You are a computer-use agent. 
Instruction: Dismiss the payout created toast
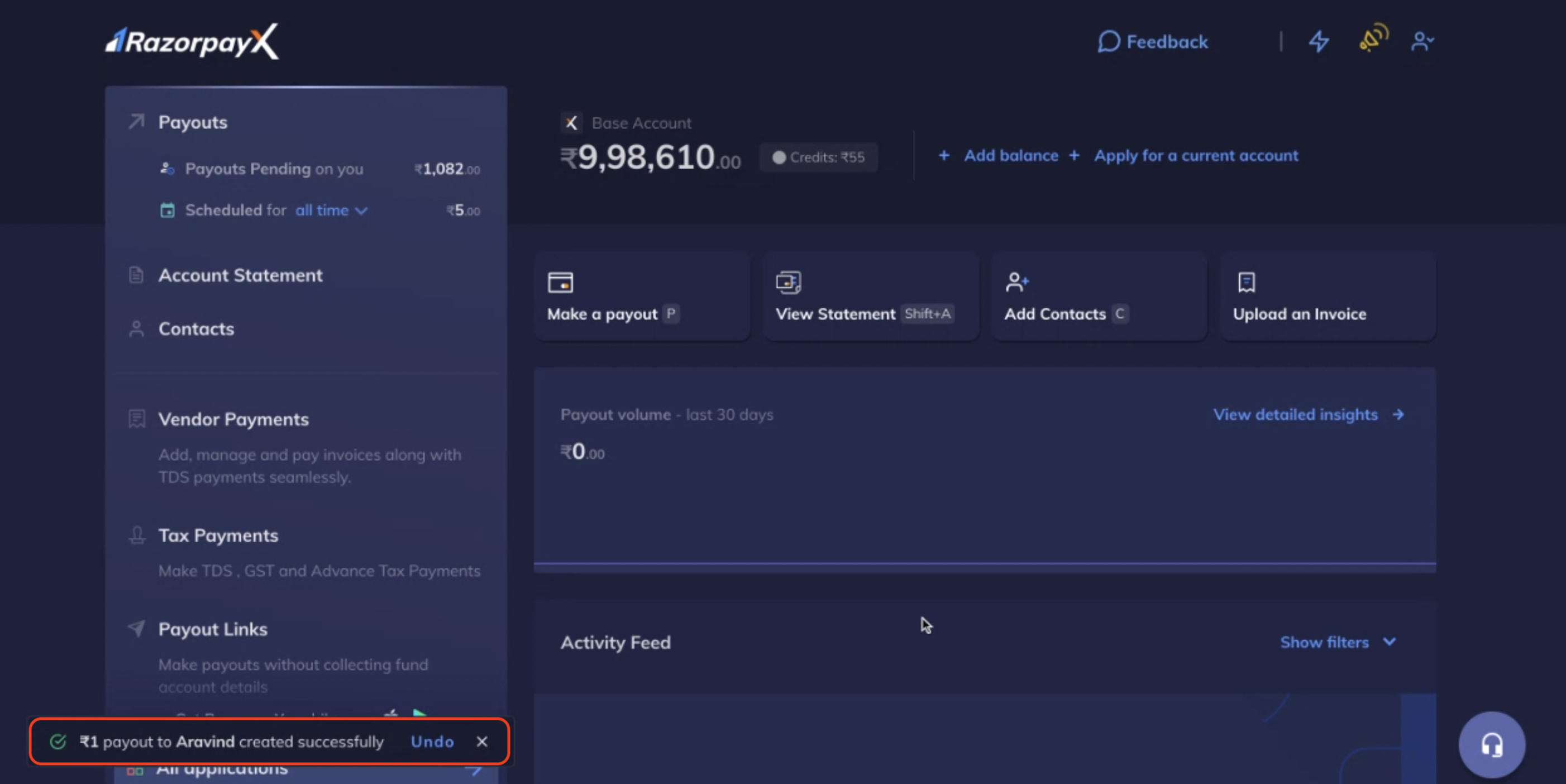click(x=482, y=742)
